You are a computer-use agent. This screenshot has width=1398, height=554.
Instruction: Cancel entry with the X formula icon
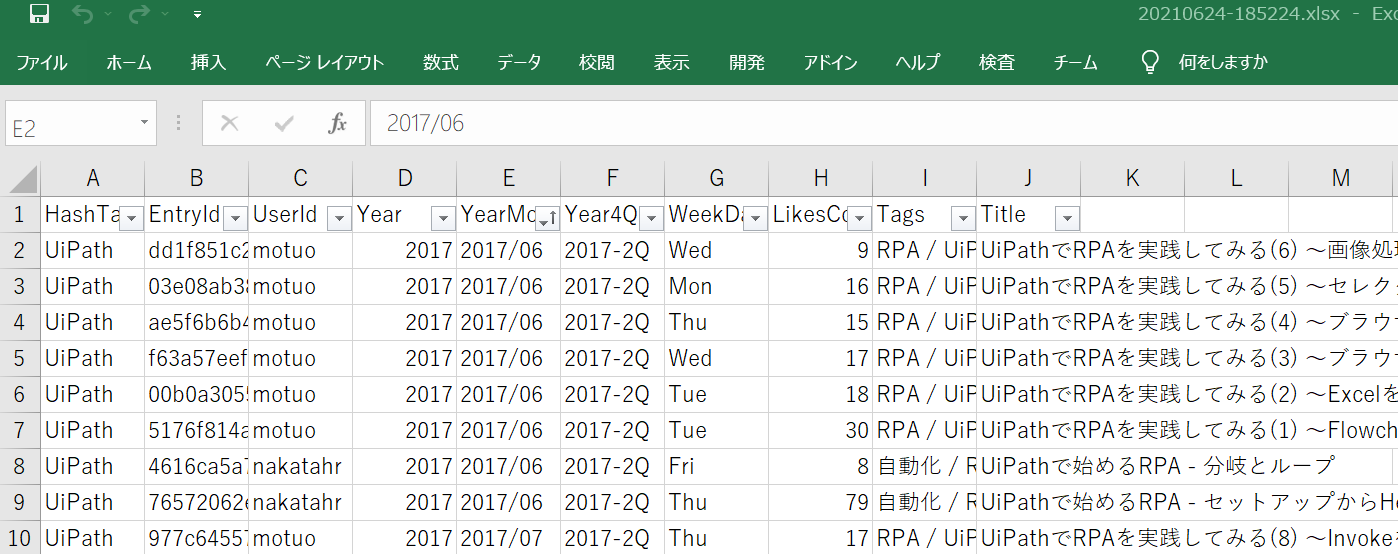(230, 123)
